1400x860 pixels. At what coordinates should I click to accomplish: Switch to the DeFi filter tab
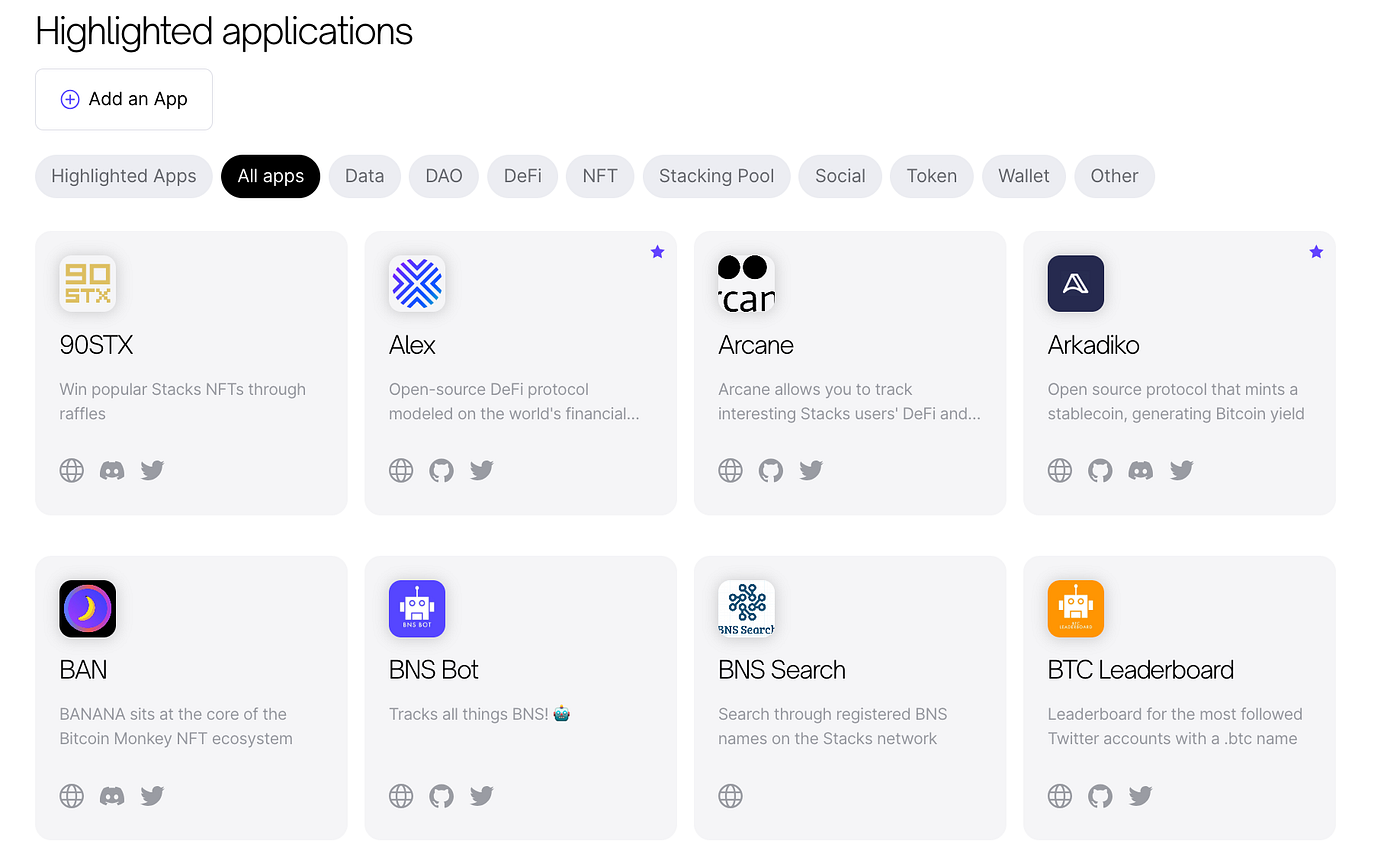click(x=522, y=176)
